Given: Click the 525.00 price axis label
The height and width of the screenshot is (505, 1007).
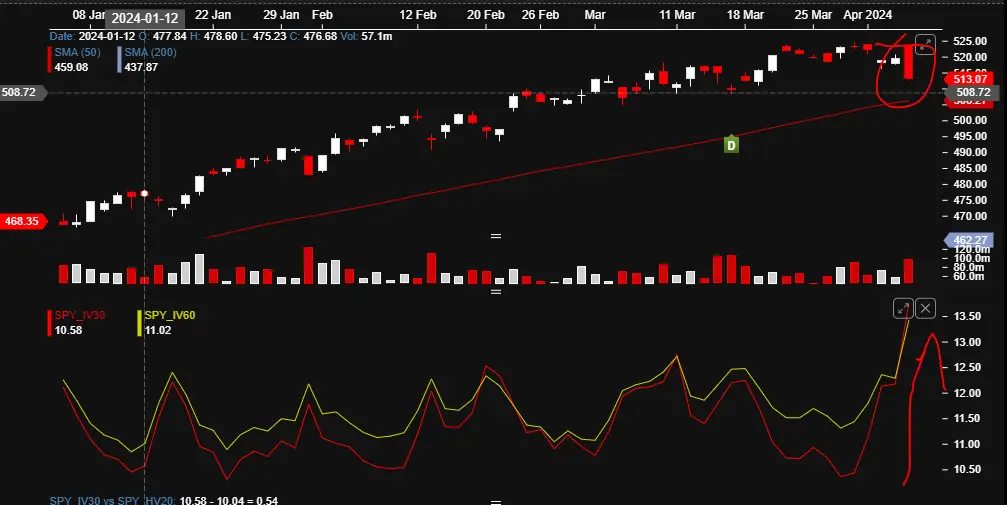Looking at the screenshot, I should (970, 41).
